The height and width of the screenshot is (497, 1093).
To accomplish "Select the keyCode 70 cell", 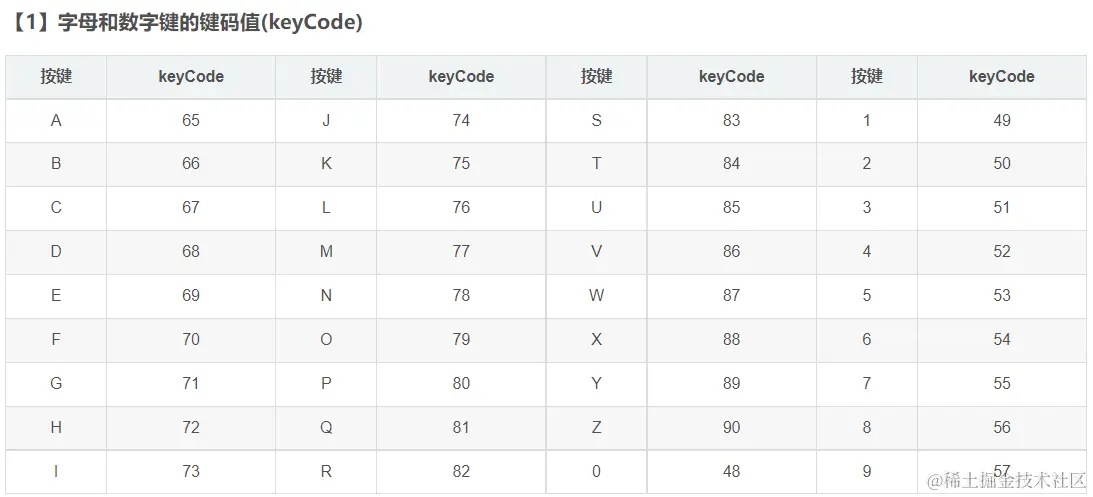I will click(x=191, y=339).
